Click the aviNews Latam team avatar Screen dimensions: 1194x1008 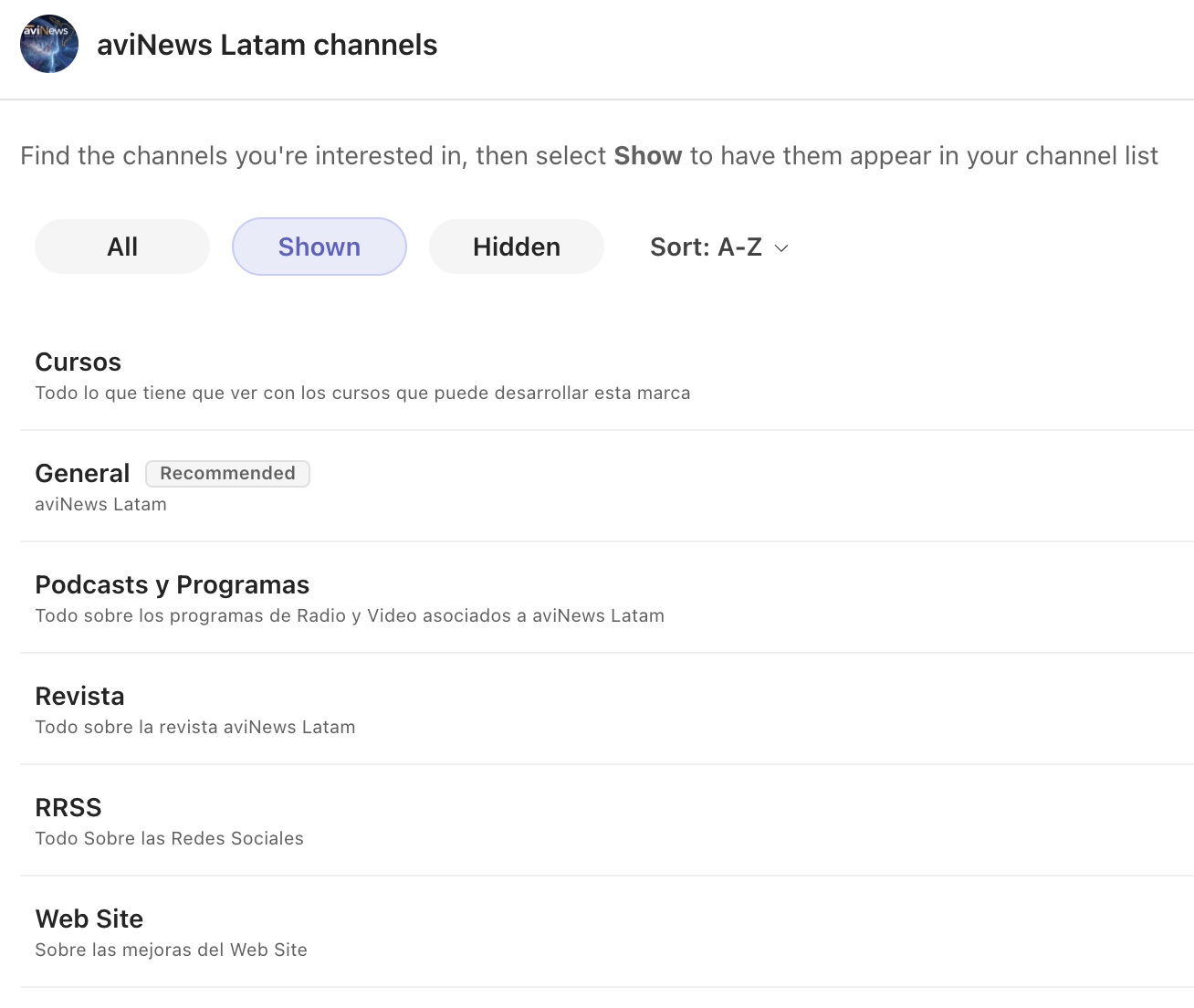point(49,44)
